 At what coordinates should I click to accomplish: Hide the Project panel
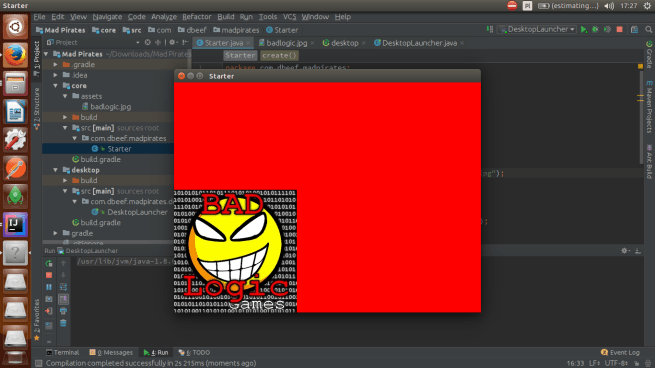(185, 42)
